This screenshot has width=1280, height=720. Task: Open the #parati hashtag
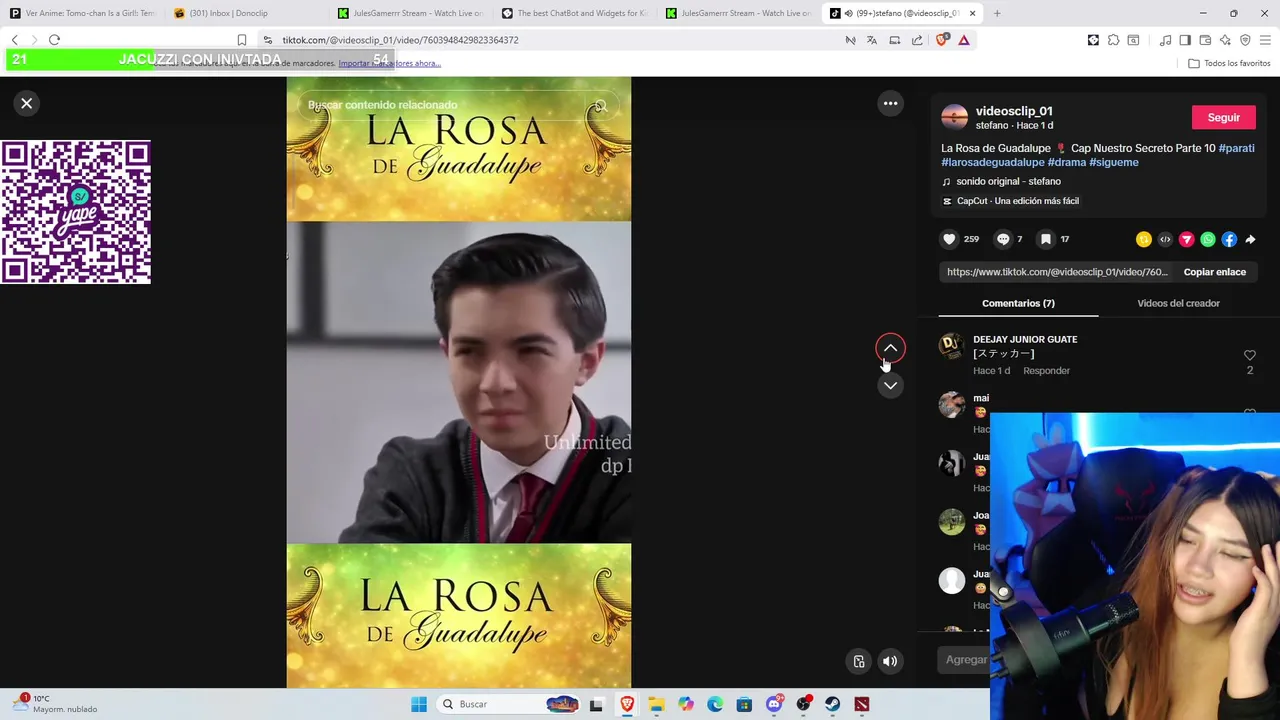(x=1236, y=148)
